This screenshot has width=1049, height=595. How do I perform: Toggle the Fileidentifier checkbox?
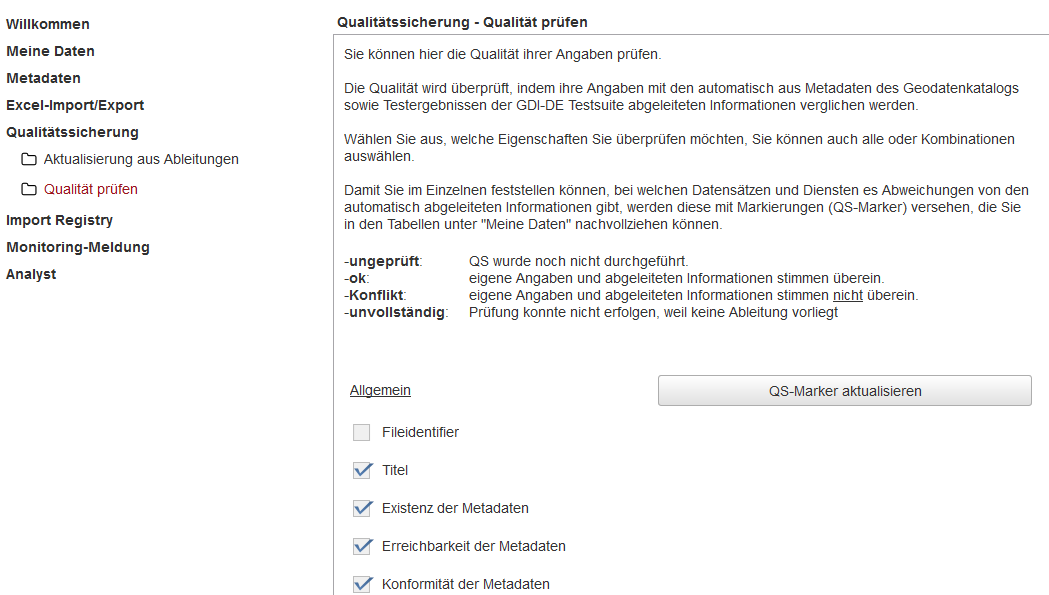coord(362,433)
